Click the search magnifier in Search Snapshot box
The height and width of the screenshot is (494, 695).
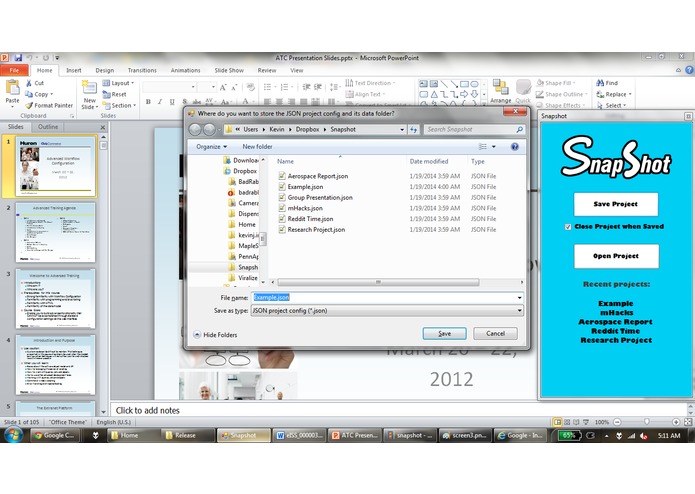[519, 129]
